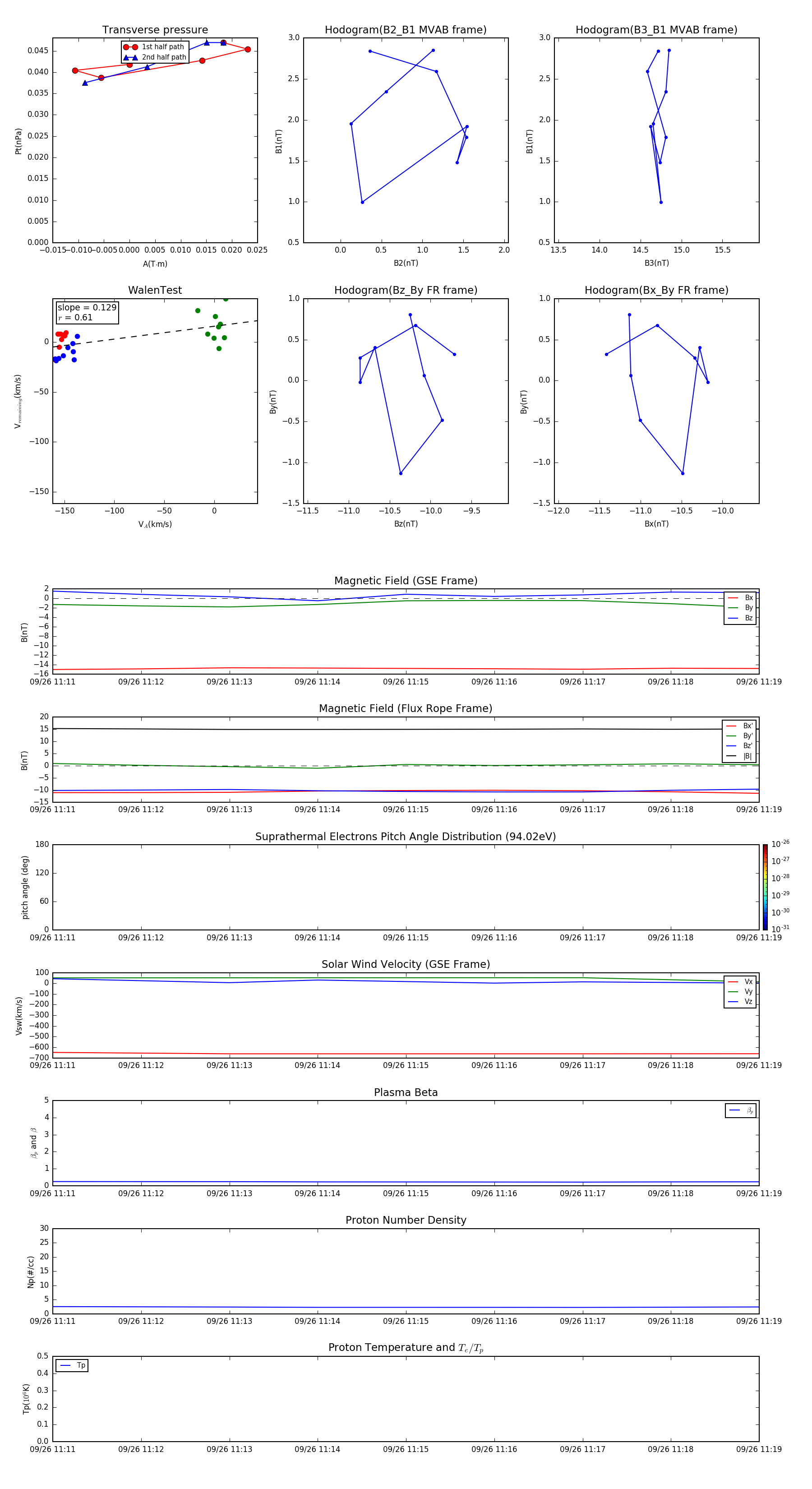The width and height of the screenshot is (812, 1489).
Task: Click the |B| entry in Flux Rope legend
Action: pos(739,757)
